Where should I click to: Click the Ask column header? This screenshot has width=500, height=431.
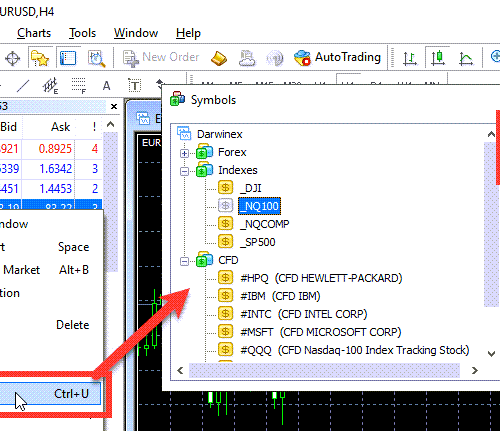(x=60, y=127)
